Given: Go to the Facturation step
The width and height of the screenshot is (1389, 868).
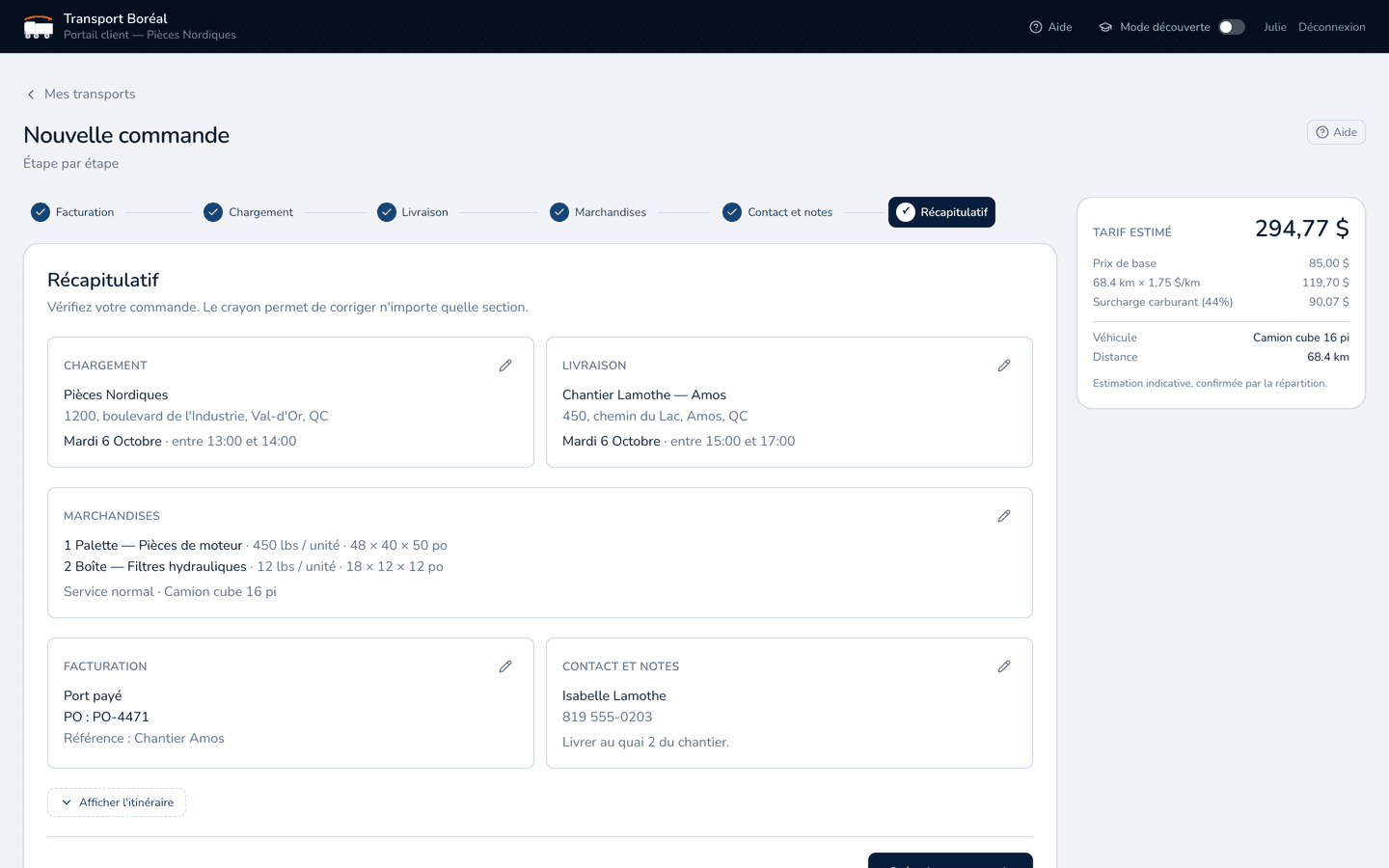Looking at the screenshot, I should pyautogui.click(x=72, y=212).
